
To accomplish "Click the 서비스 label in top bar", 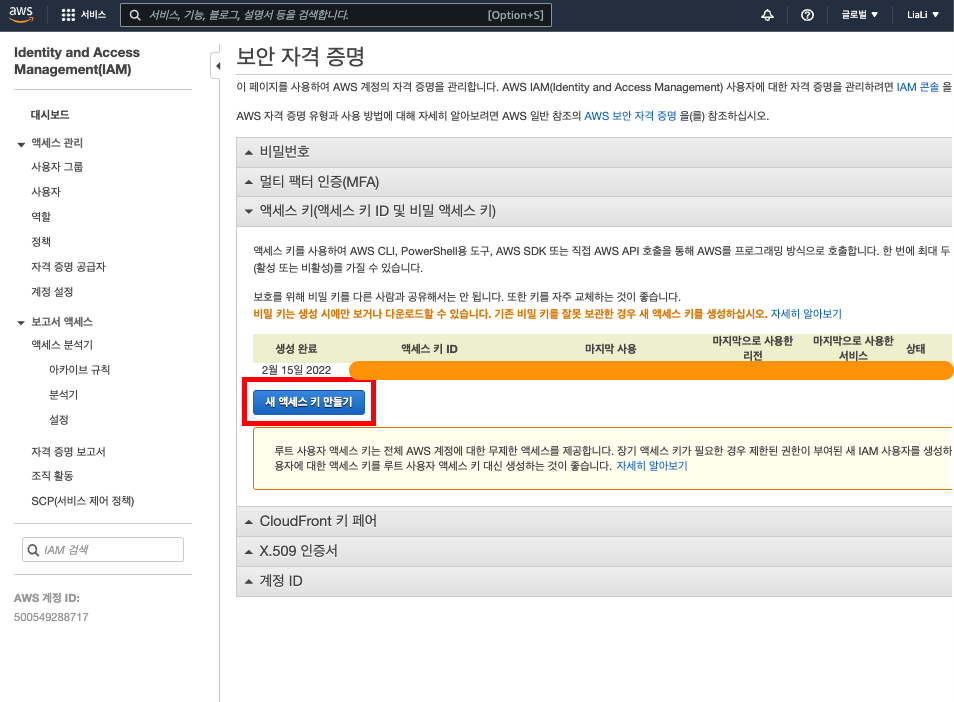I will pos(93,15).
